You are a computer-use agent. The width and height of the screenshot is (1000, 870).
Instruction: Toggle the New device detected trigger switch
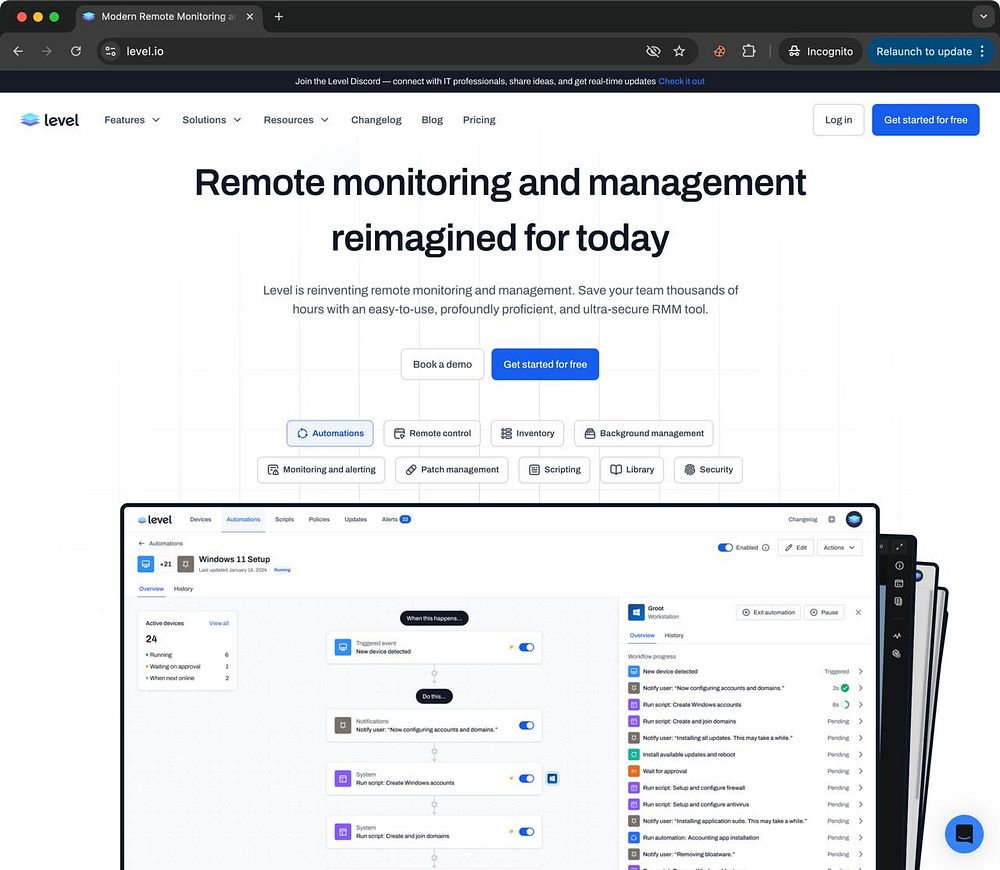point(526,647)
